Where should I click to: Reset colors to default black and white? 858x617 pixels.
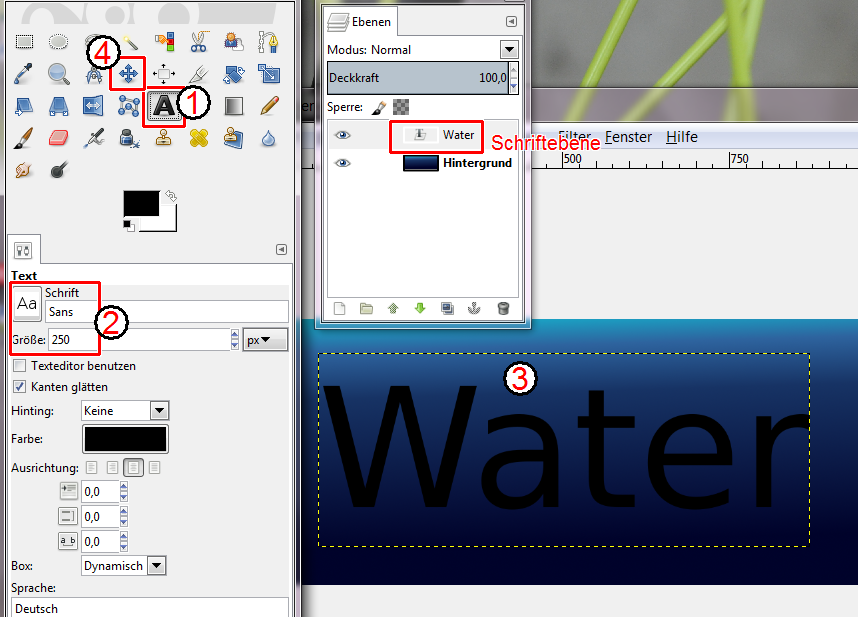point(129,225)
